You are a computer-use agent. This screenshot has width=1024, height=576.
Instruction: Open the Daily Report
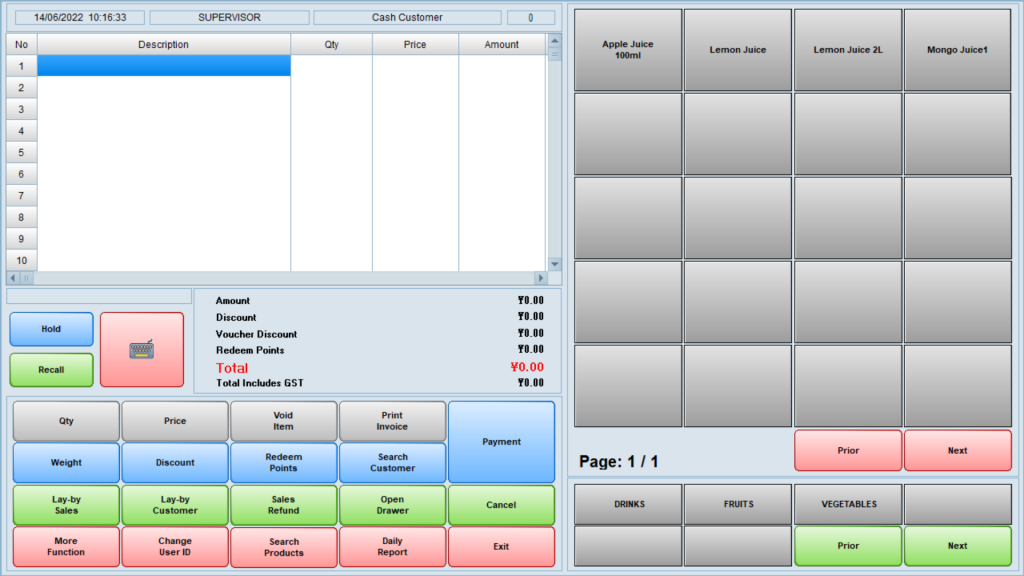point(392,547)
